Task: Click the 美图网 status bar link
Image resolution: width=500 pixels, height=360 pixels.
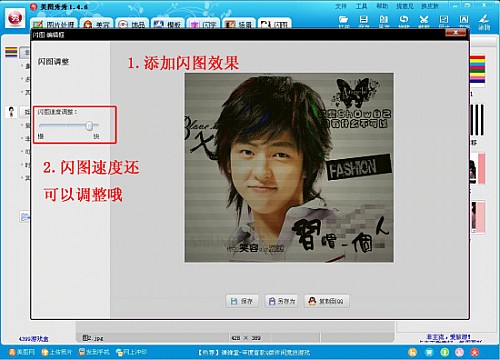Action: 22,352
